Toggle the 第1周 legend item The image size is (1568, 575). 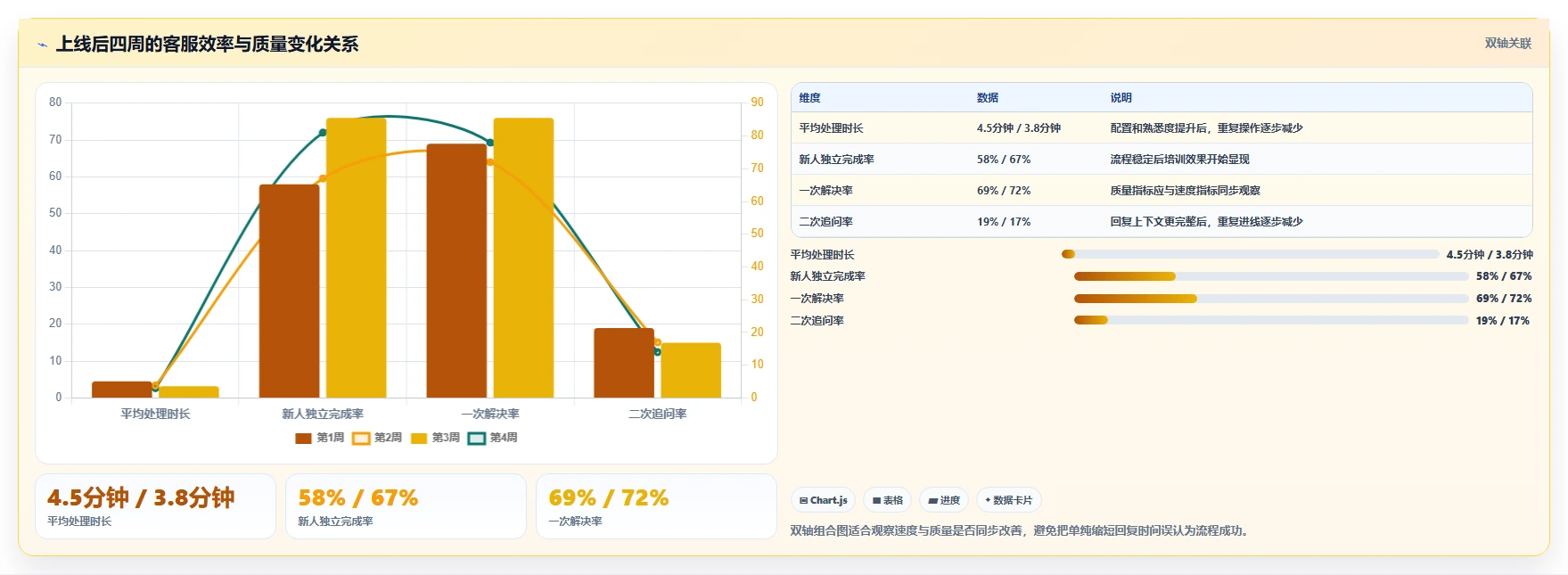(x=319, y=438)
